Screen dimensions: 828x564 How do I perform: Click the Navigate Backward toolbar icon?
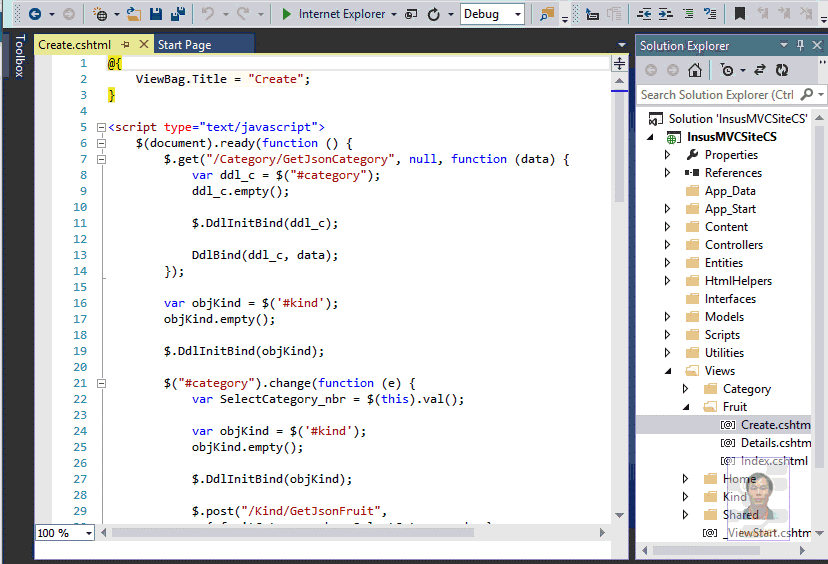coord(35,14)
